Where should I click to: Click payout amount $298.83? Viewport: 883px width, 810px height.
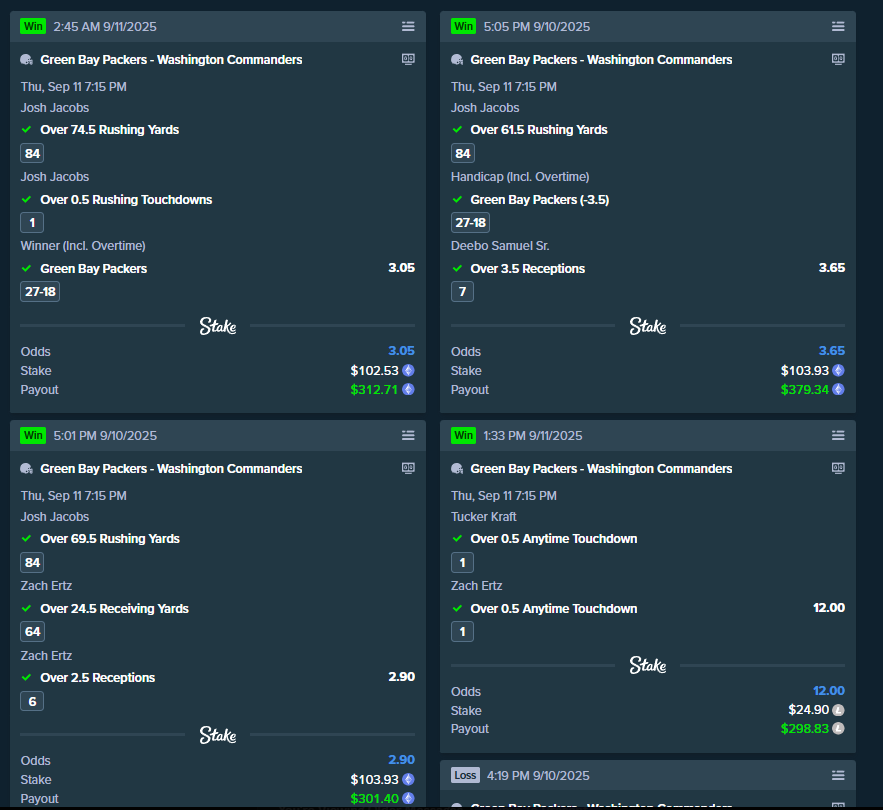(804, 728)
